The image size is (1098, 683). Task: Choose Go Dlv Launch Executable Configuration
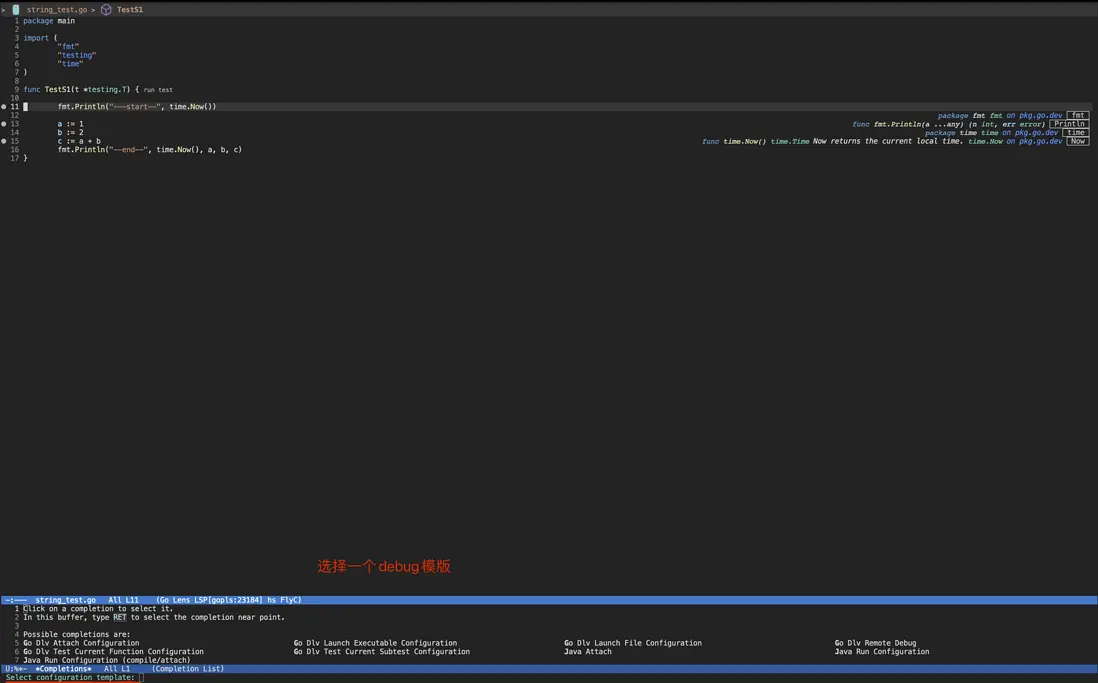[375, 643]
